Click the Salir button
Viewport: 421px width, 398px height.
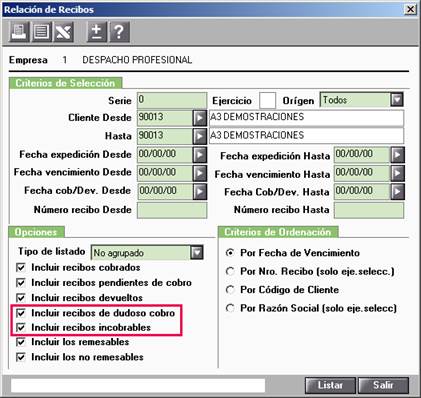(x=383, y=385)
